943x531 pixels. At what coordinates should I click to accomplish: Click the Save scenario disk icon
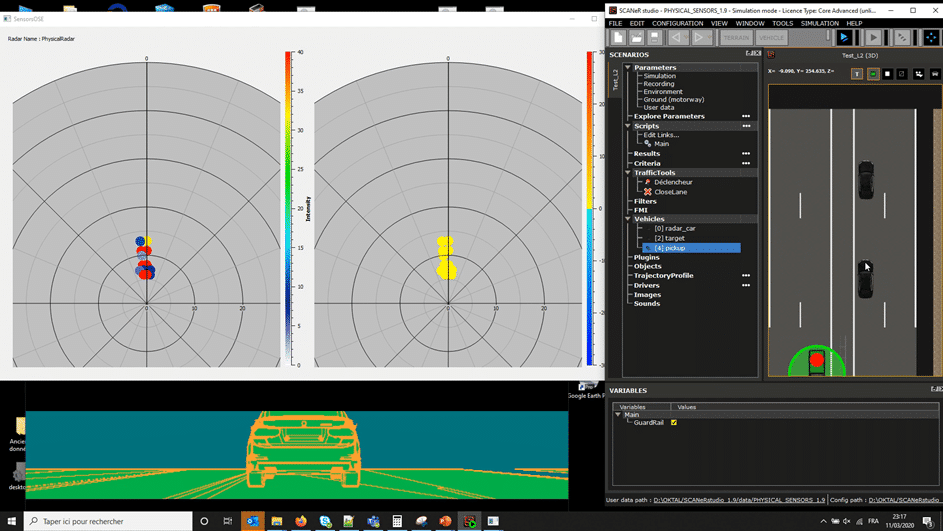click(x=655, y=38)
